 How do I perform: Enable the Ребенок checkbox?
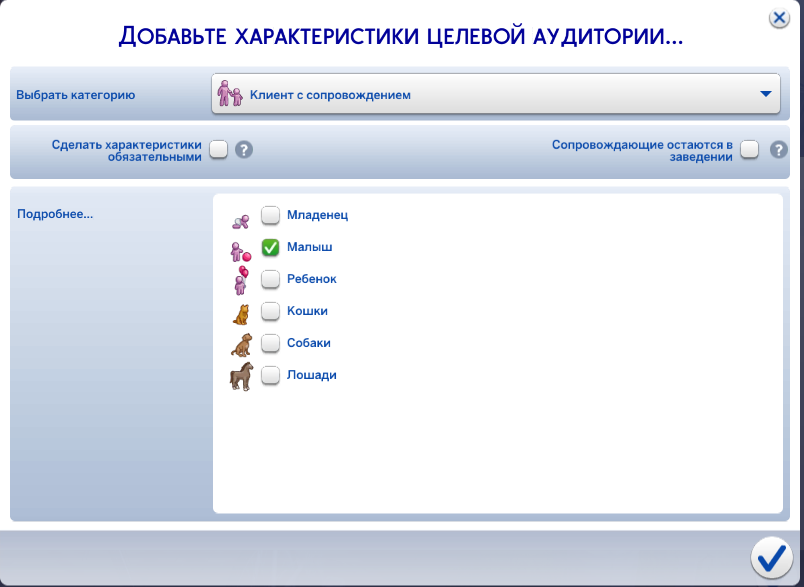click(270, 279)
